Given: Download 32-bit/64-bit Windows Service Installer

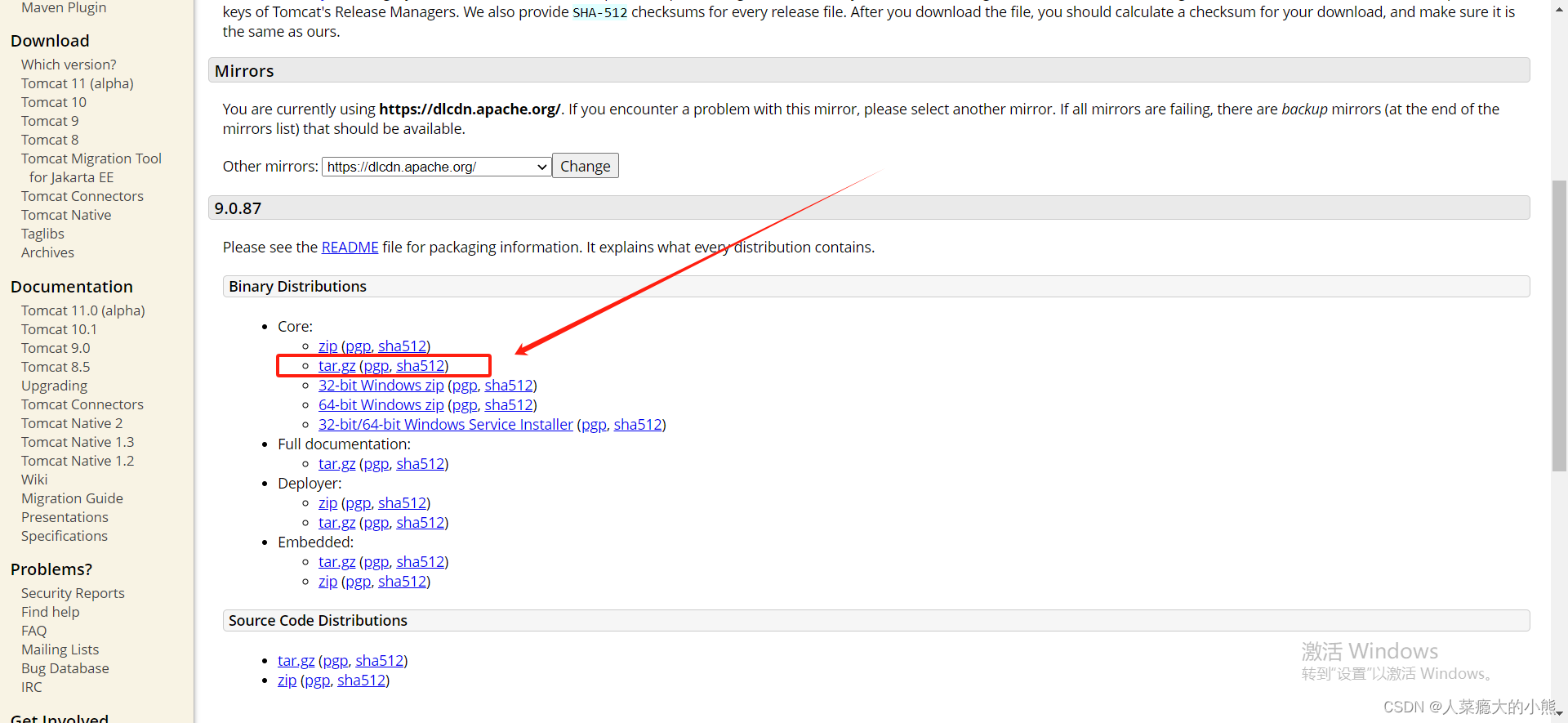Looking at the screenshot, I should [x=446, y=425].
